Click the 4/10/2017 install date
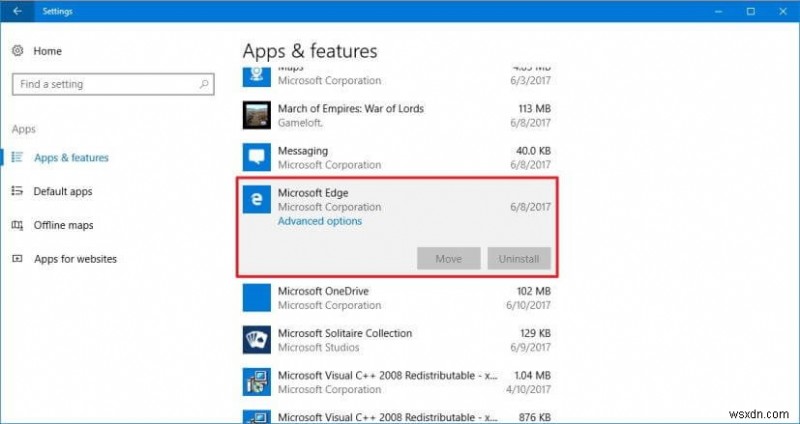Screen dimensions: 800x424 click(x=528, y=389)
